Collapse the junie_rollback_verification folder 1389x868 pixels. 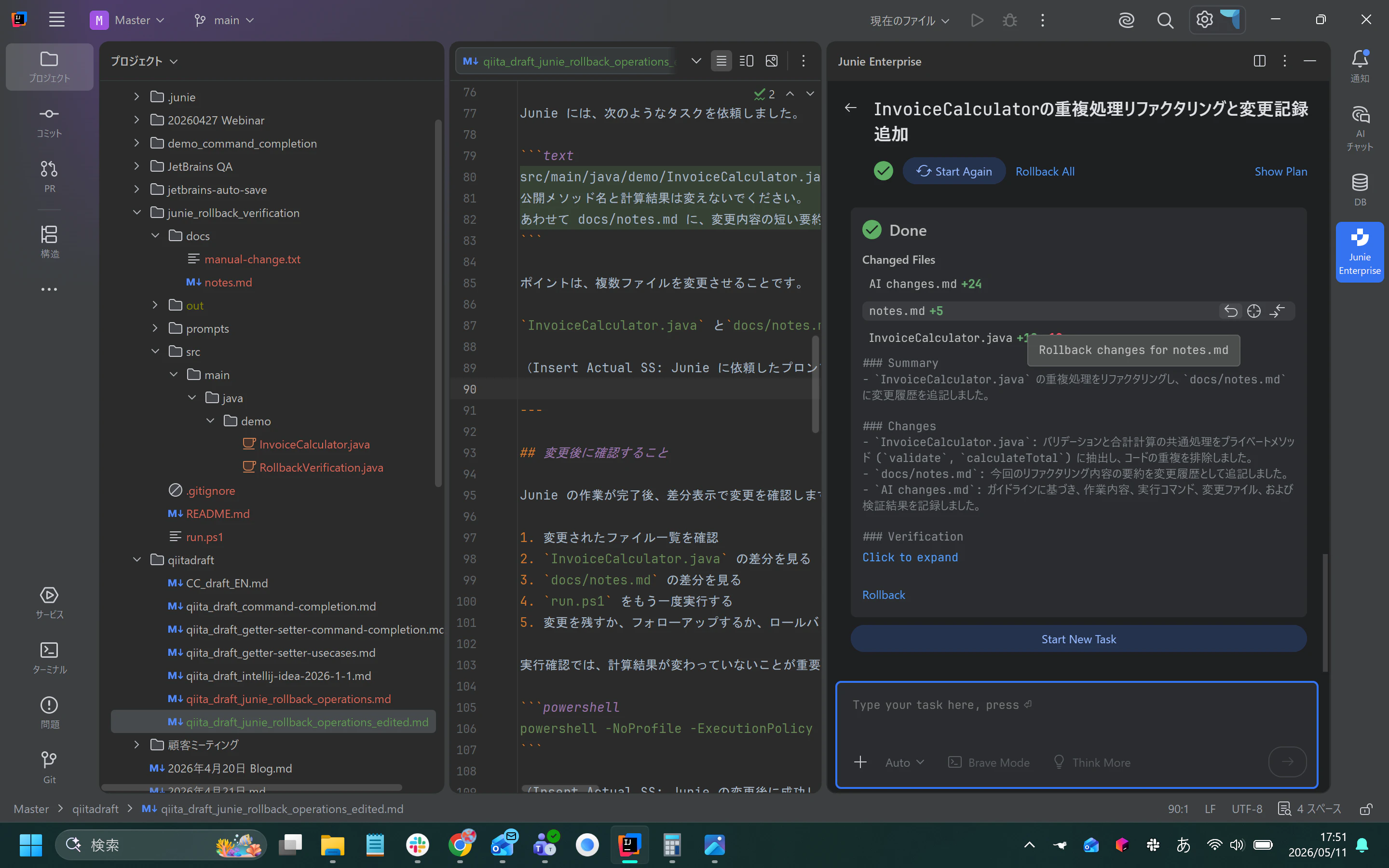pyautogui.click(x=136, y=212)
